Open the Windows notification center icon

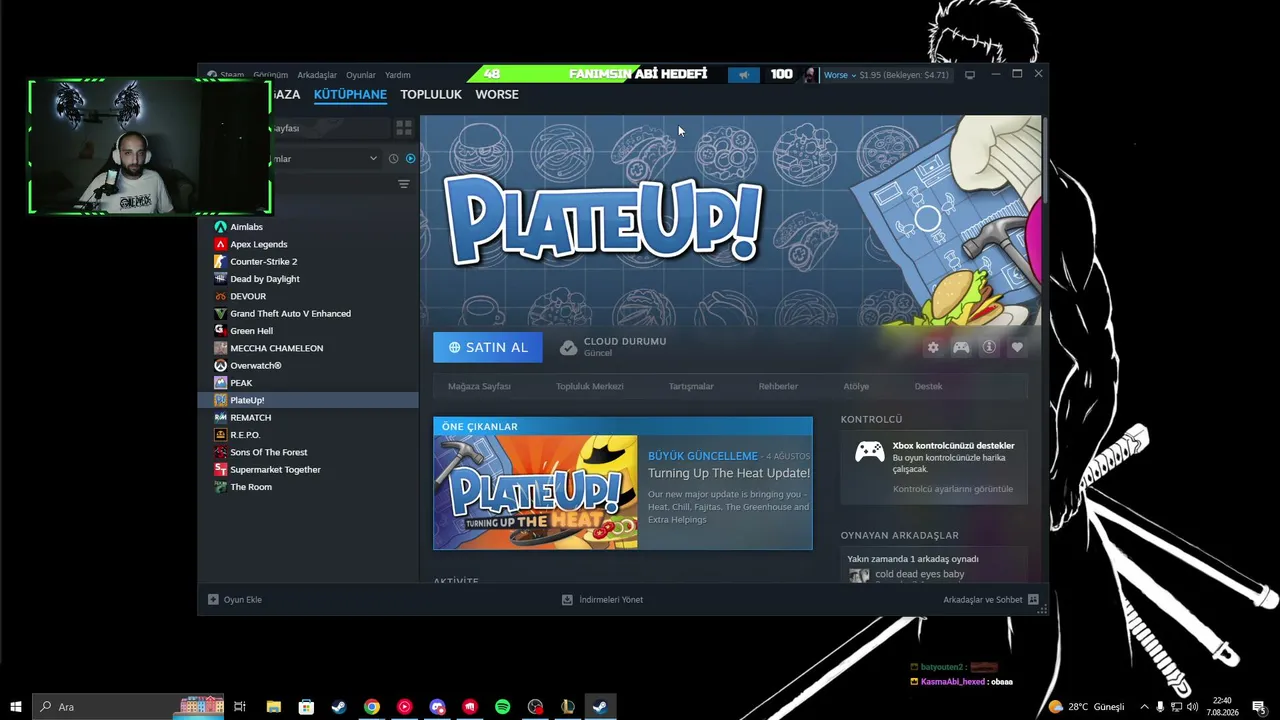(1259, 707)
